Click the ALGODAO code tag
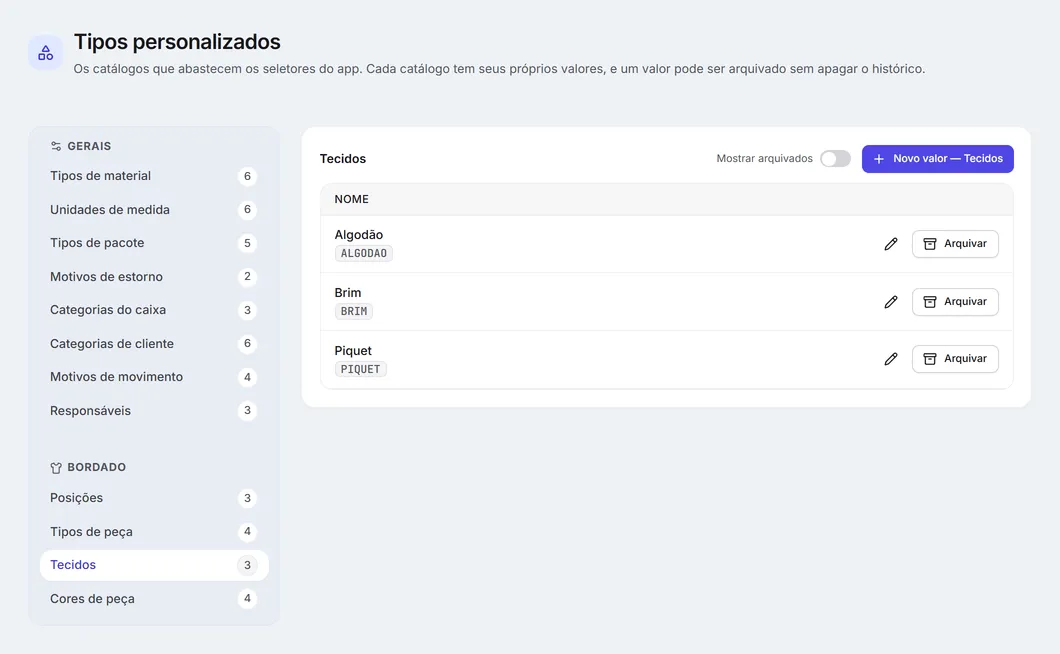The height and width of the screenshot is (654, 1060). [364, 254]
